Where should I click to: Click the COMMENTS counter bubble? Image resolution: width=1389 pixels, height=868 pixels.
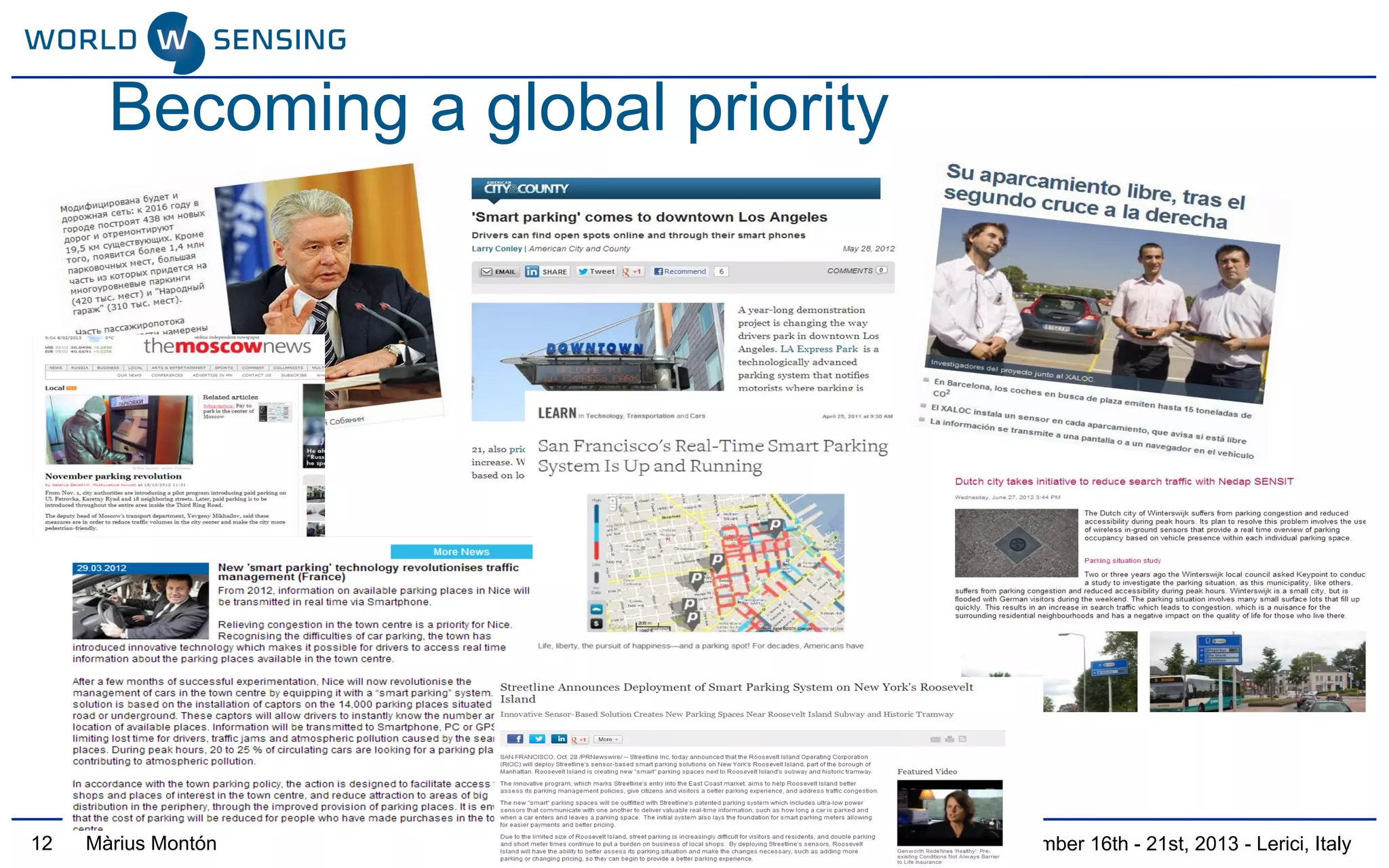click(881, 270)
